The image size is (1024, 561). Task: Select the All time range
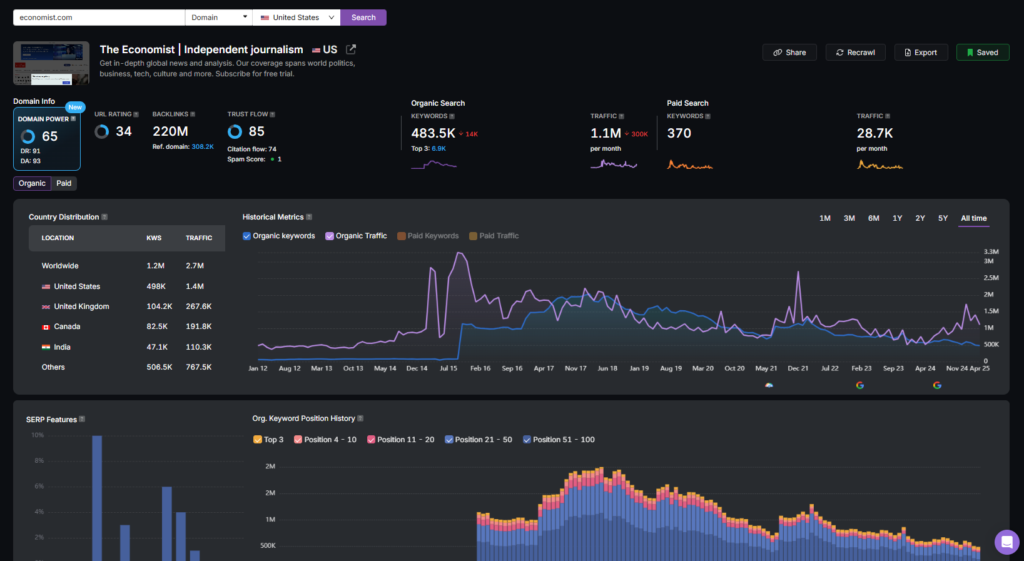pos(974,218)
